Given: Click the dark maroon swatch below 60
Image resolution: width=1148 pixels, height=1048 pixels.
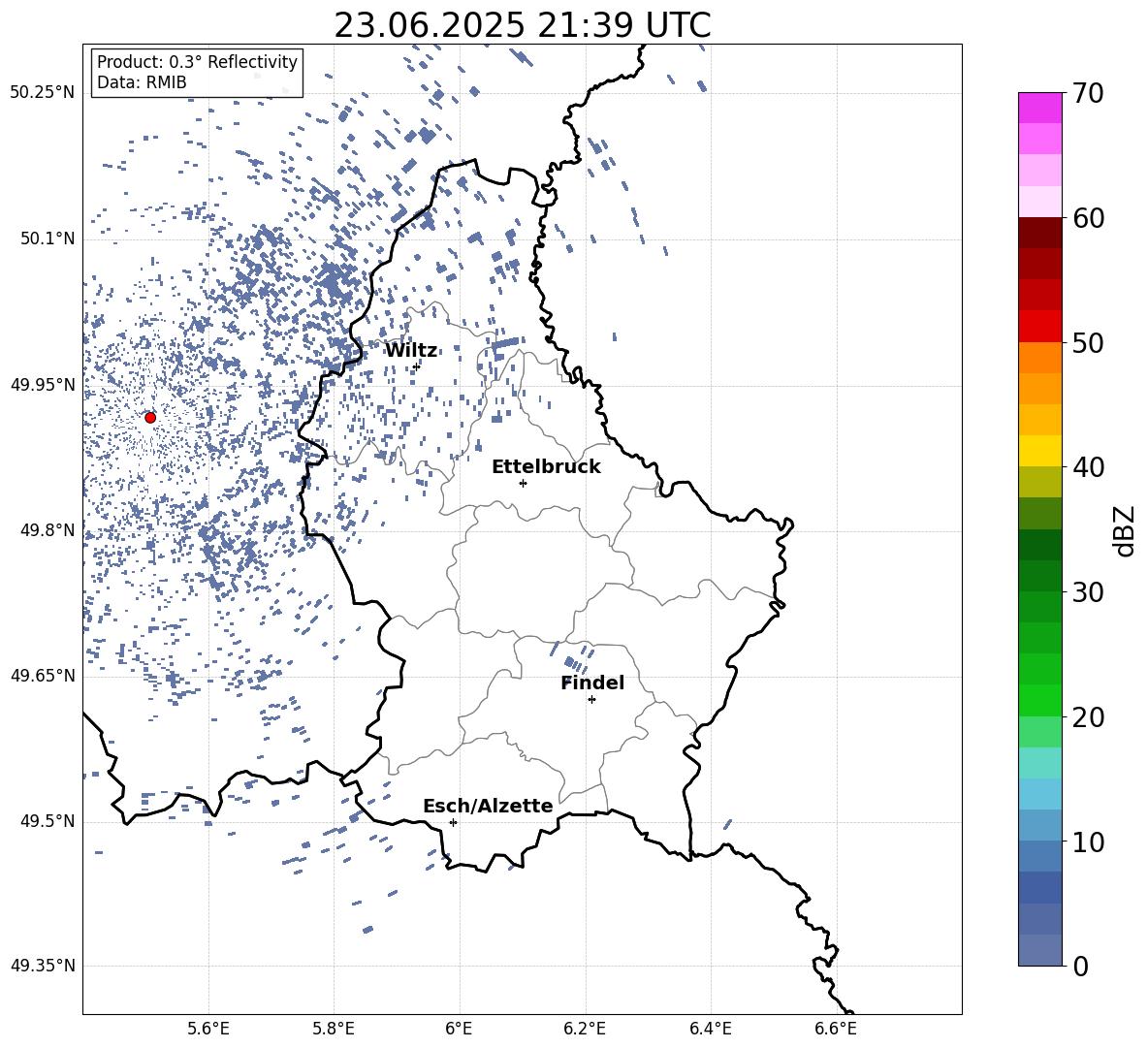Looking at the screenshot, I should tap(1040, 233).
